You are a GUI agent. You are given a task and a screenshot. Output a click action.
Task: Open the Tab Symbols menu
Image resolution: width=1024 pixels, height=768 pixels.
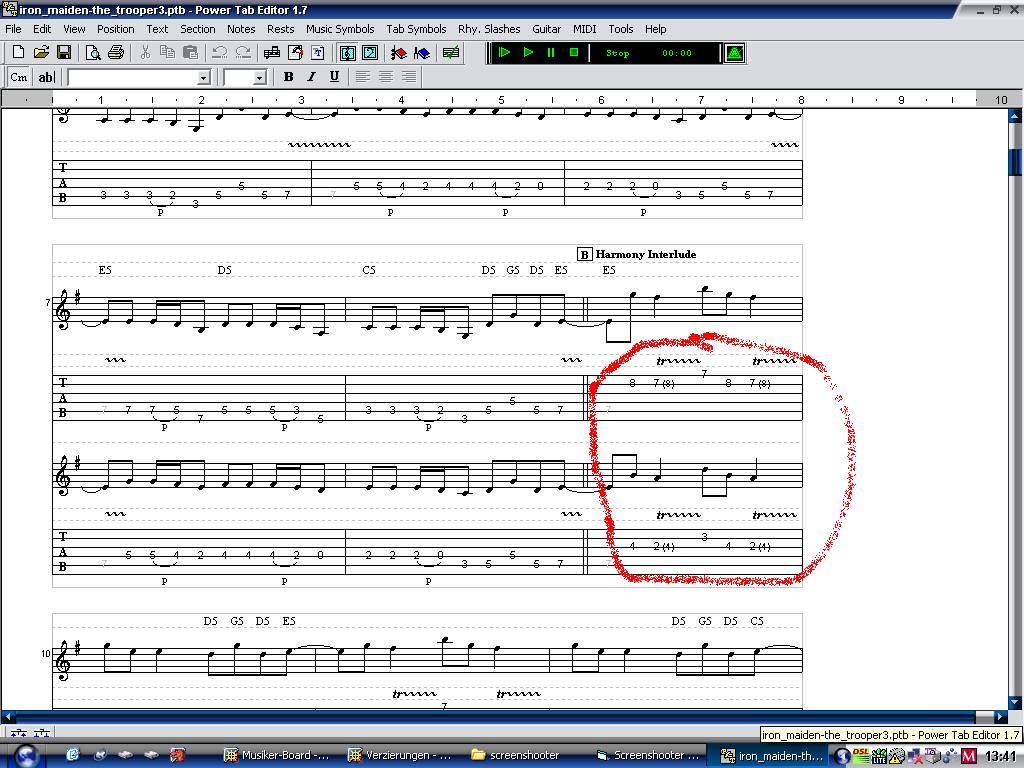click(416, 29)
